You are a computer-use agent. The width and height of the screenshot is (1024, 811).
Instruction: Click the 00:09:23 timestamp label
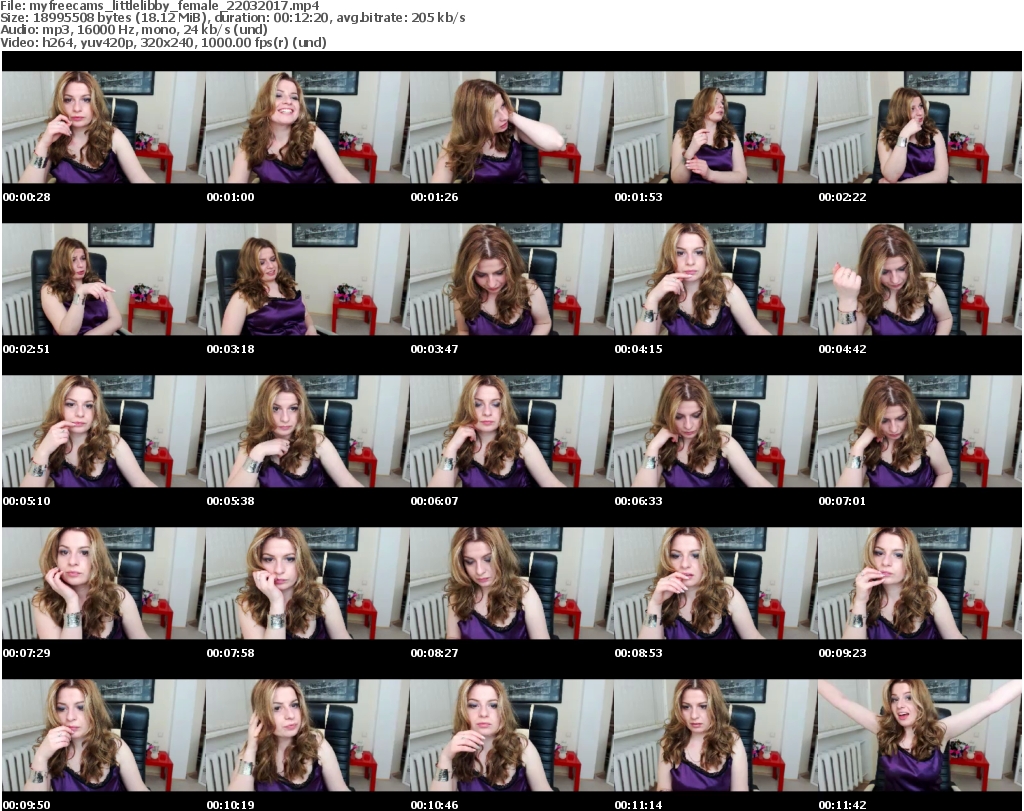pos(842,653)
